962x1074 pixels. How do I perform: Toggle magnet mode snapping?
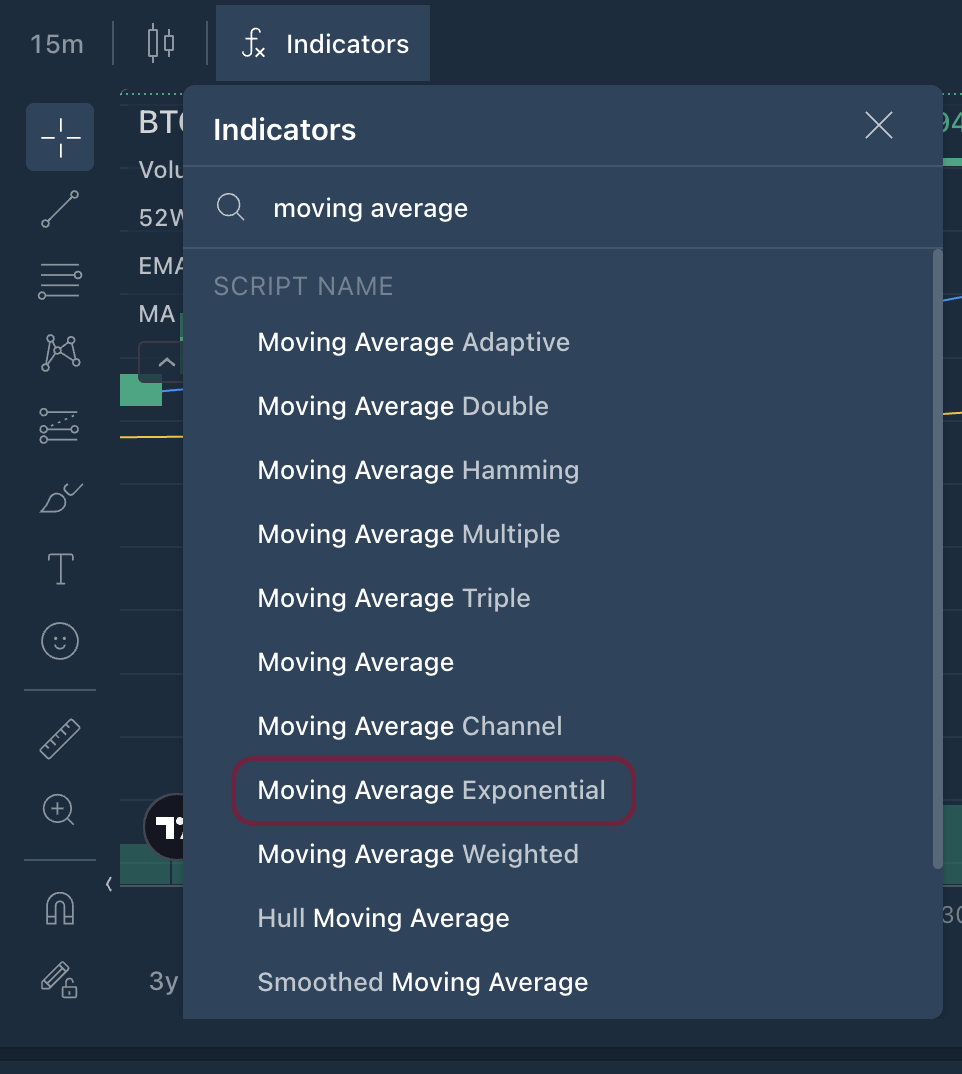pos(60,908)
